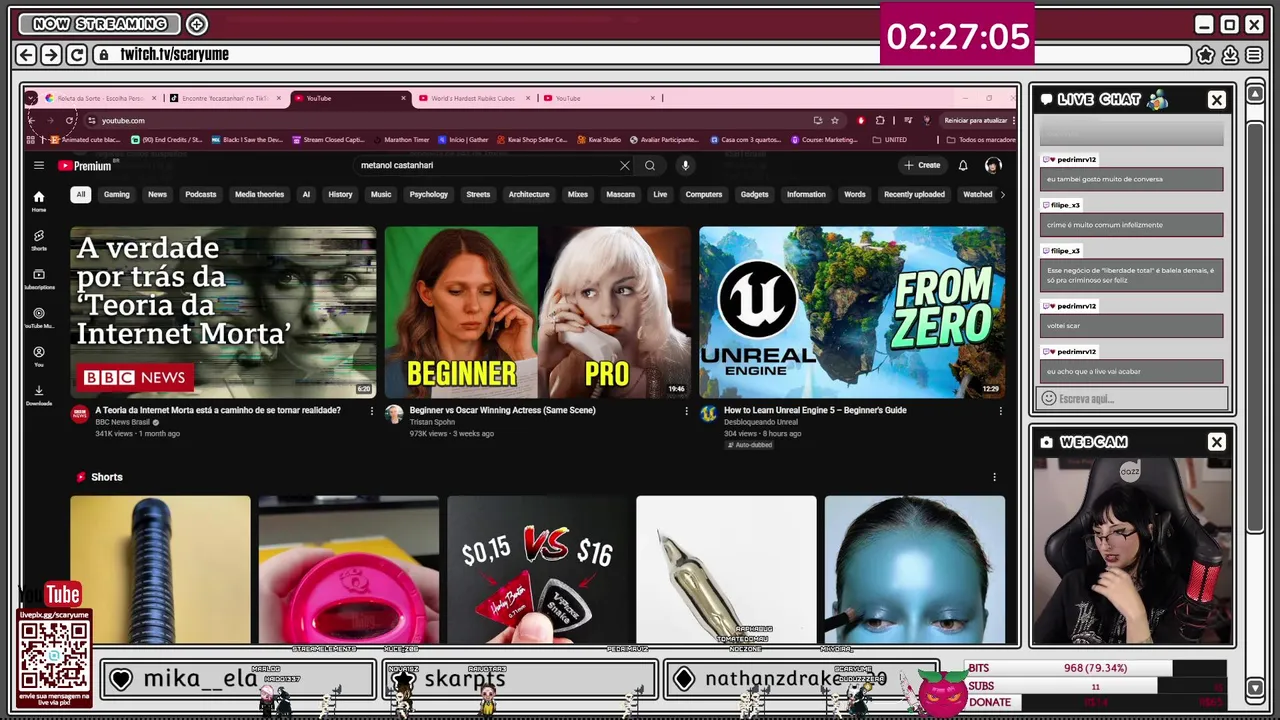Select the Media theories chip
The image size is (1280, 720).
click(x=259, y=194)
